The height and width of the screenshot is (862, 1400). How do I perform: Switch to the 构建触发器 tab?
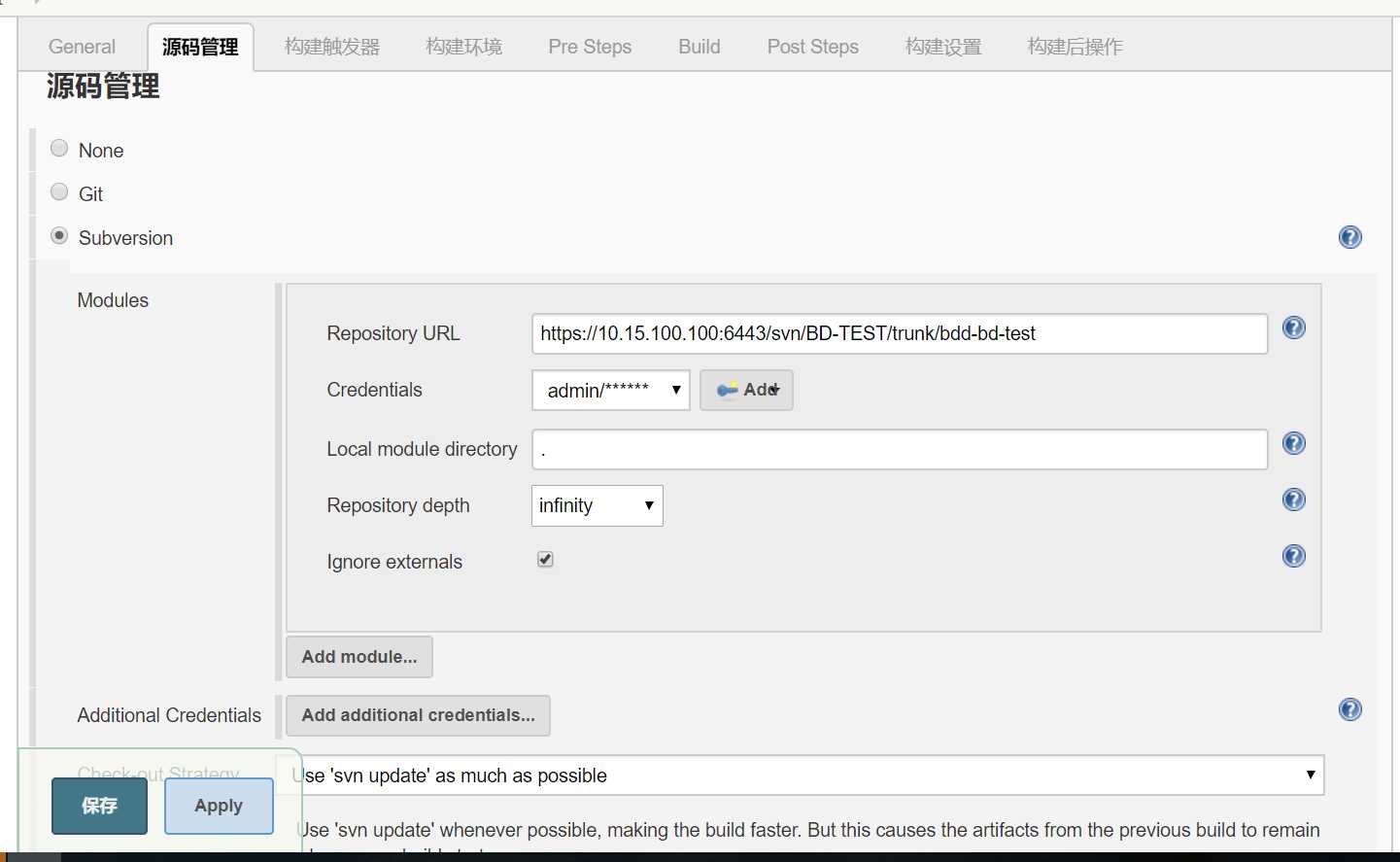point(332,47)
